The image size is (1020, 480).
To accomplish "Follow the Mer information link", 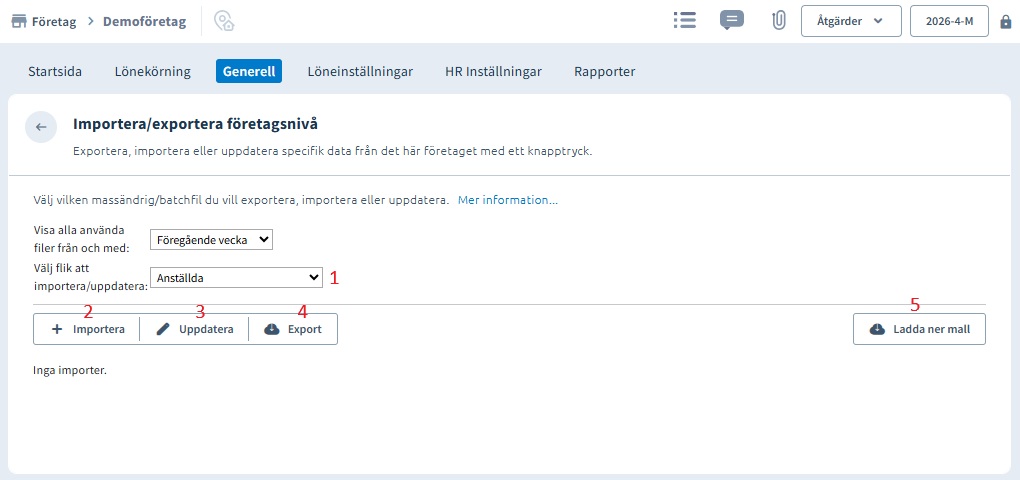I will (x=507, y=200).
